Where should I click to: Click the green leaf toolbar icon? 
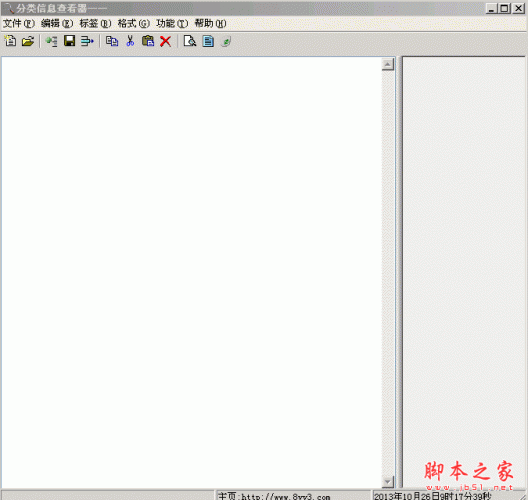click(x=226, y=41)
